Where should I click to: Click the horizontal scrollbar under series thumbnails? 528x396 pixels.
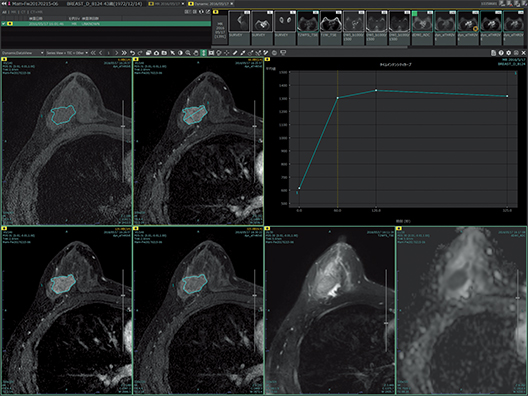(x=310, y=47)
